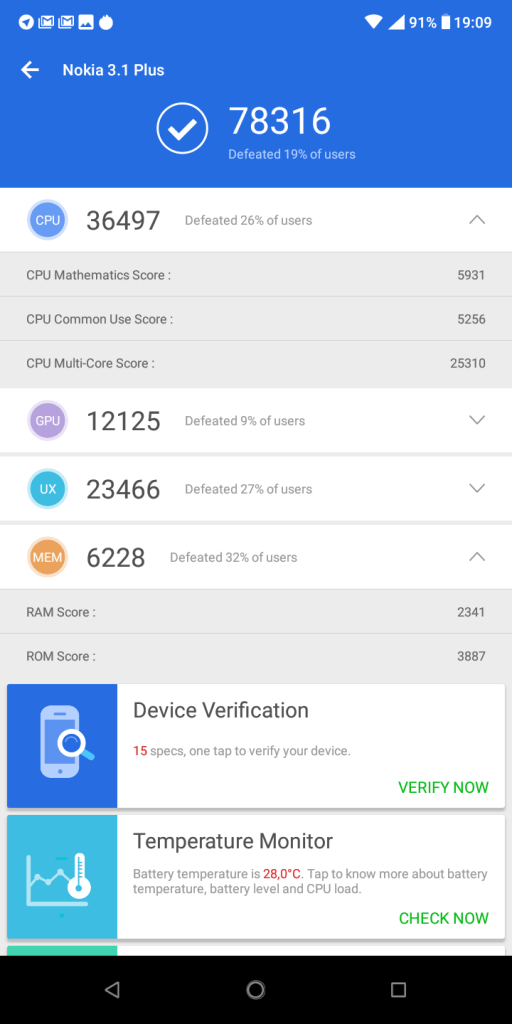Tap the Nokia 3.1 Plus title text
This screenshot has width=512, height=1024.
coord(114,70)
